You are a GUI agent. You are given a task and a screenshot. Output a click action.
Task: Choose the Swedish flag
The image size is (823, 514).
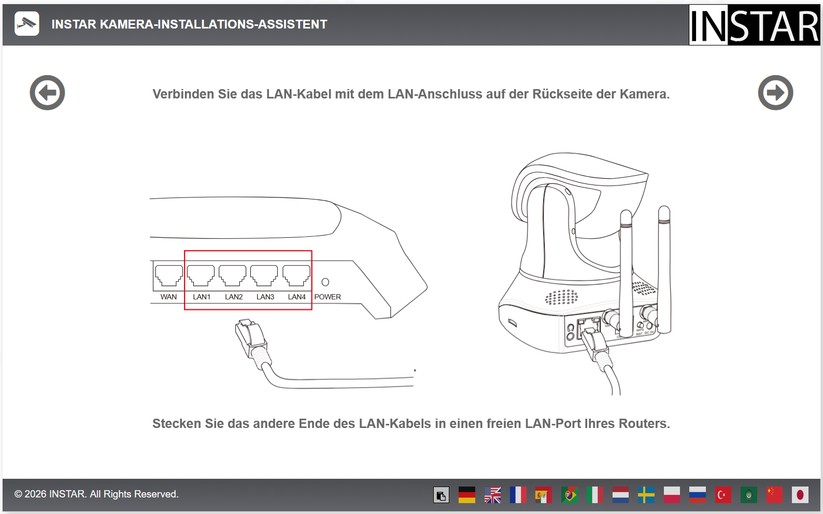point(646,495)
